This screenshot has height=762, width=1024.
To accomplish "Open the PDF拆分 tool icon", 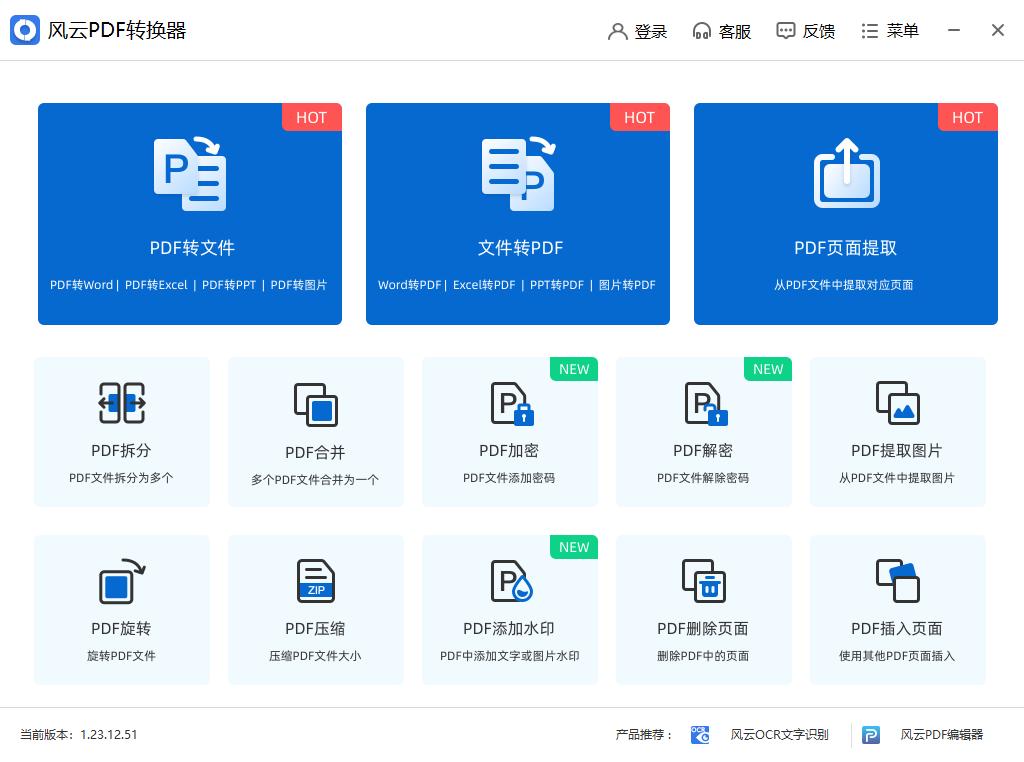I will (x=121, y=430).
